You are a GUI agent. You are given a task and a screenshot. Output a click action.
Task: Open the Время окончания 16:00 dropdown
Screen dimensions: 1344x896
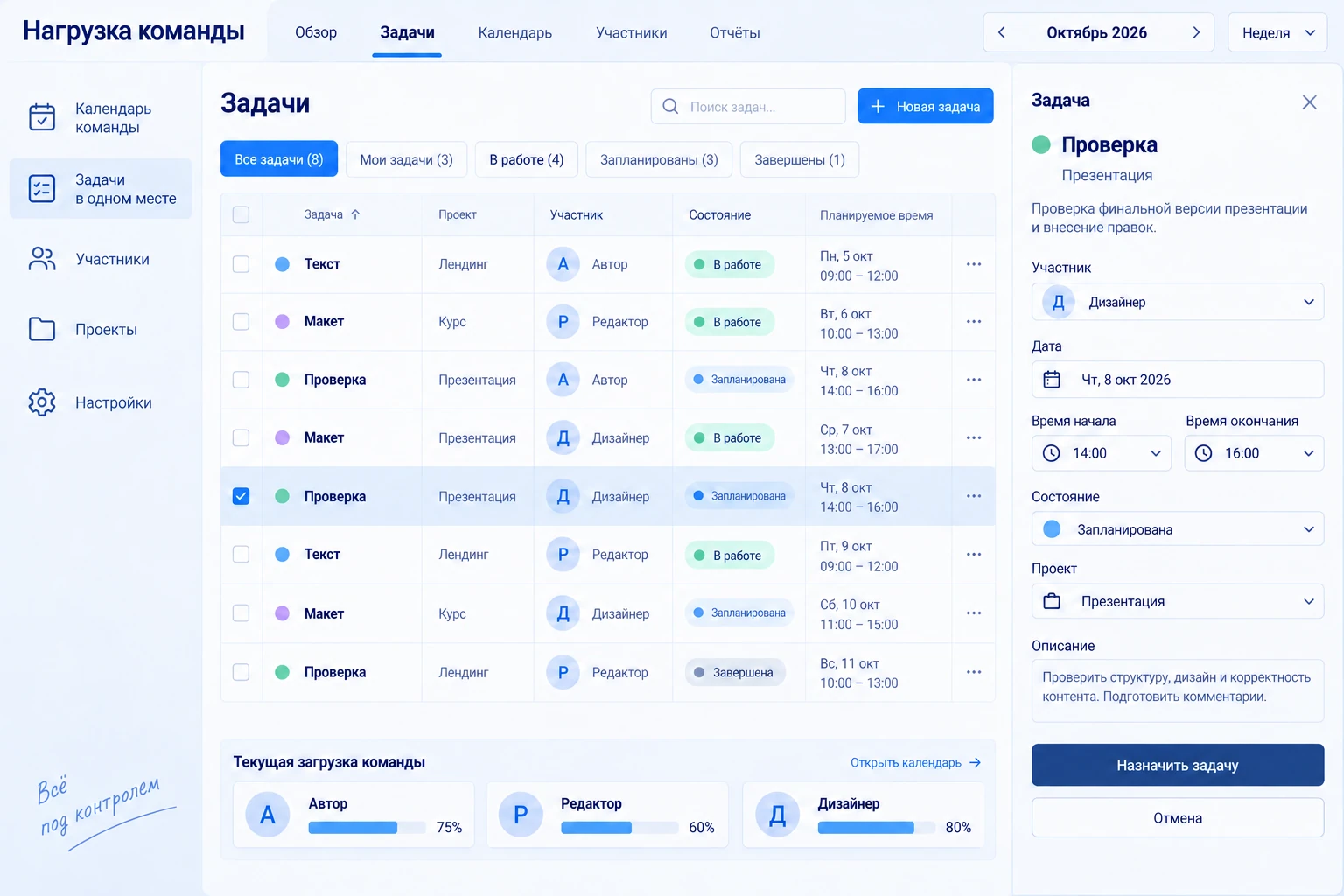(1255, 453)
